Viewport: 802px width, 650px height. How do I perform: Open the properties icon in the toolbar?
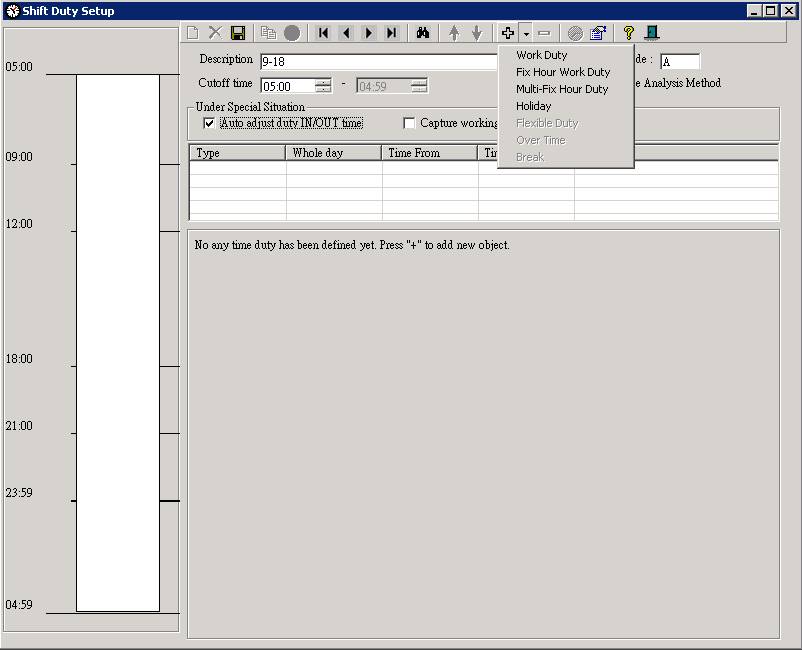point(598,33)
